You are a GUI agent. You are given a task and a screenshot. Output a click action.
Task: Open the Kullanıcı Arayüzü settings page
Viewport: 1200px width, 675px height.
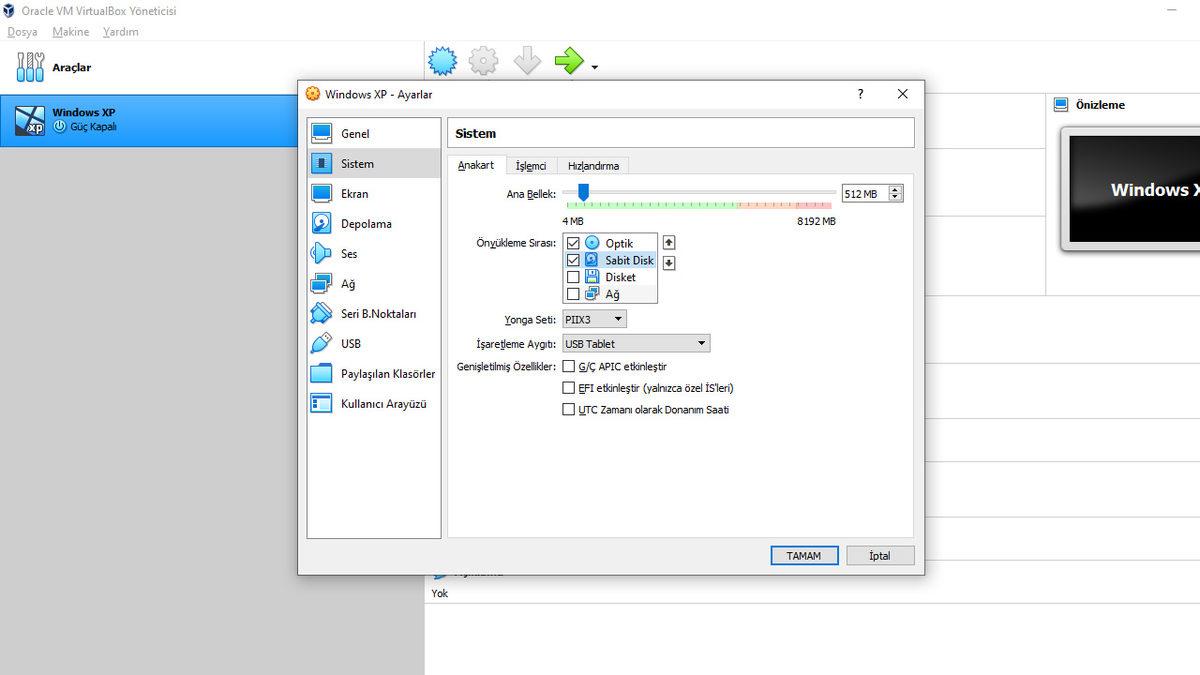click(x=324, y=403)
